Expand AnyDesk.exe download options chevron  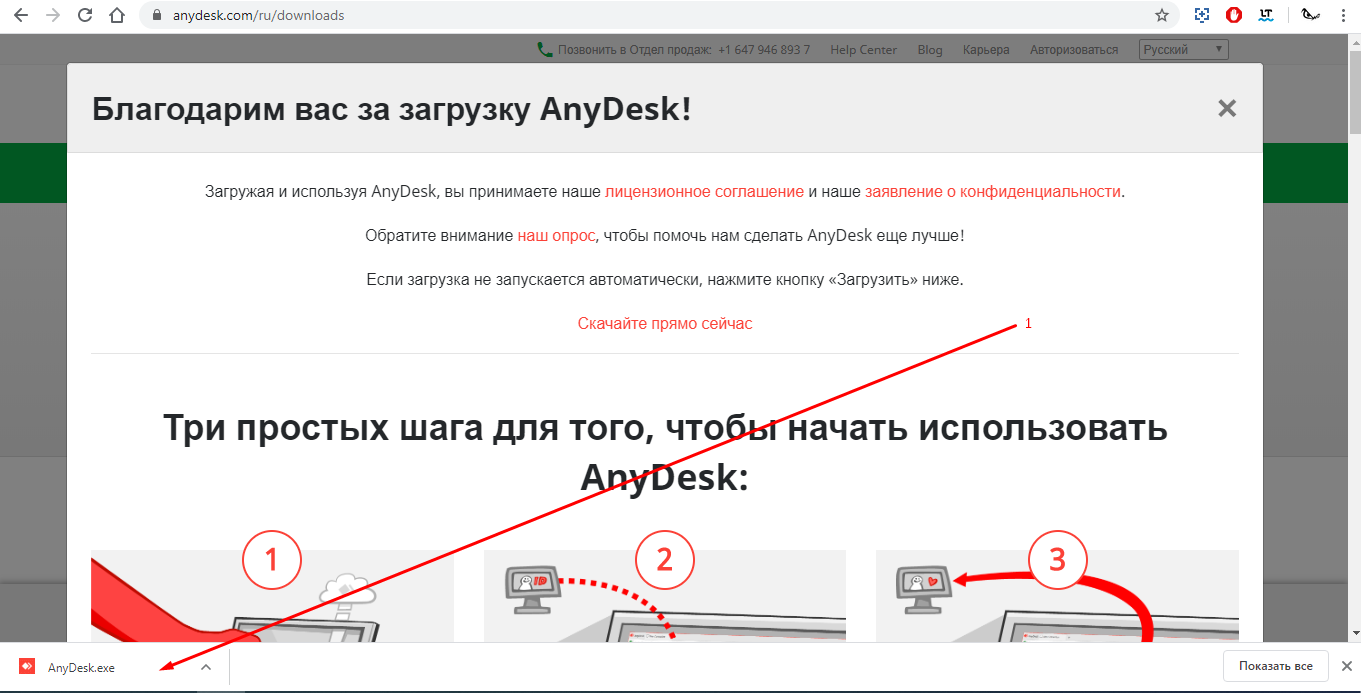(205, 667)
